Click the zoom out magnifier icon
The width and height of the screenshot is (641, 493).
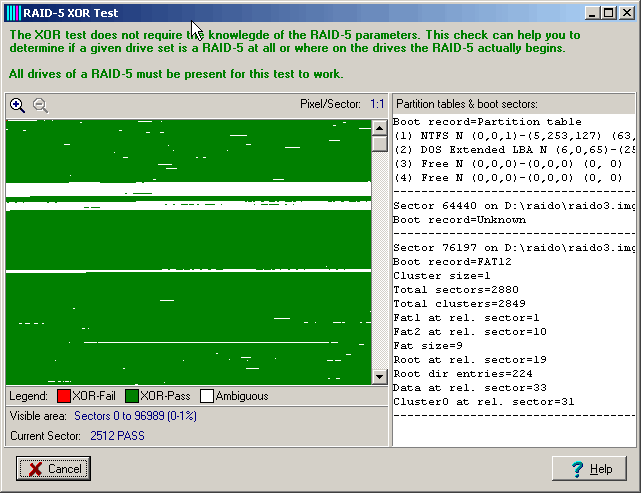40,105
